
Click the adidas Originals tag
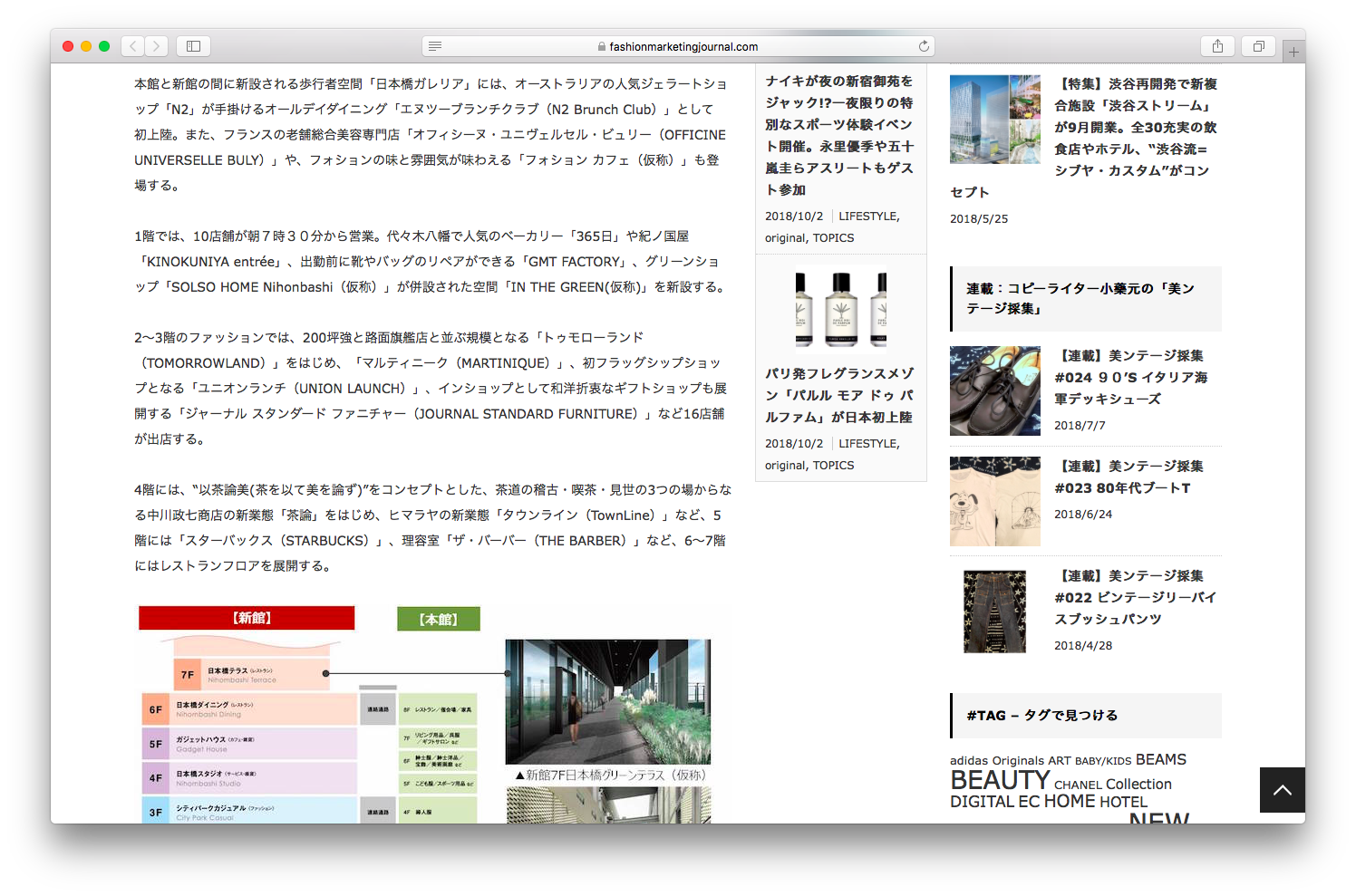[997, 761]
